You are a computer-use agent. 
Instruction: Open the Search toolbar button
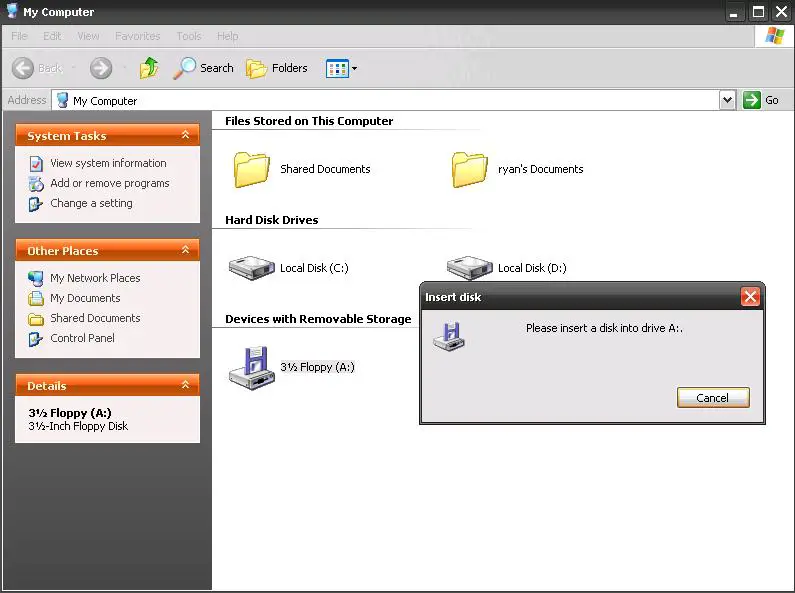(x=203, y=68)
